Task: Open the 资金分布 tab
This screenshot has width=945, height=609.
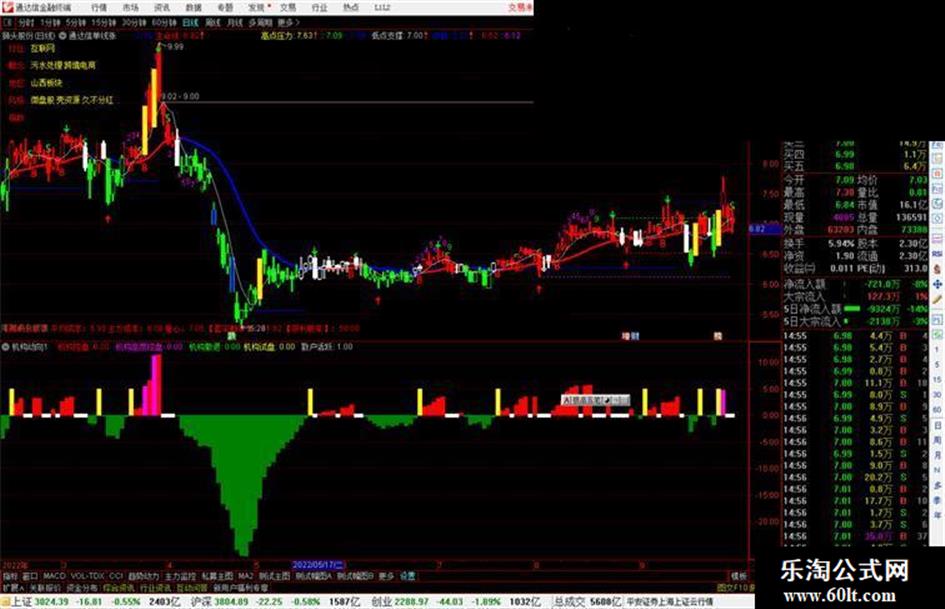Action: click(82, 587)
